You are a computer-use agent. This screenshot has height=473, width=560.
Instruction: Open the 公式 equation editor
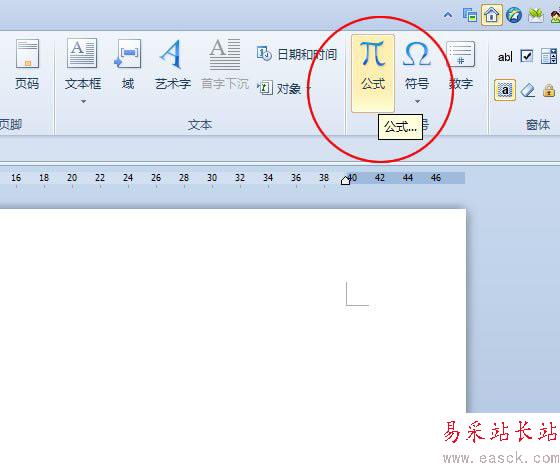point(373,73)
